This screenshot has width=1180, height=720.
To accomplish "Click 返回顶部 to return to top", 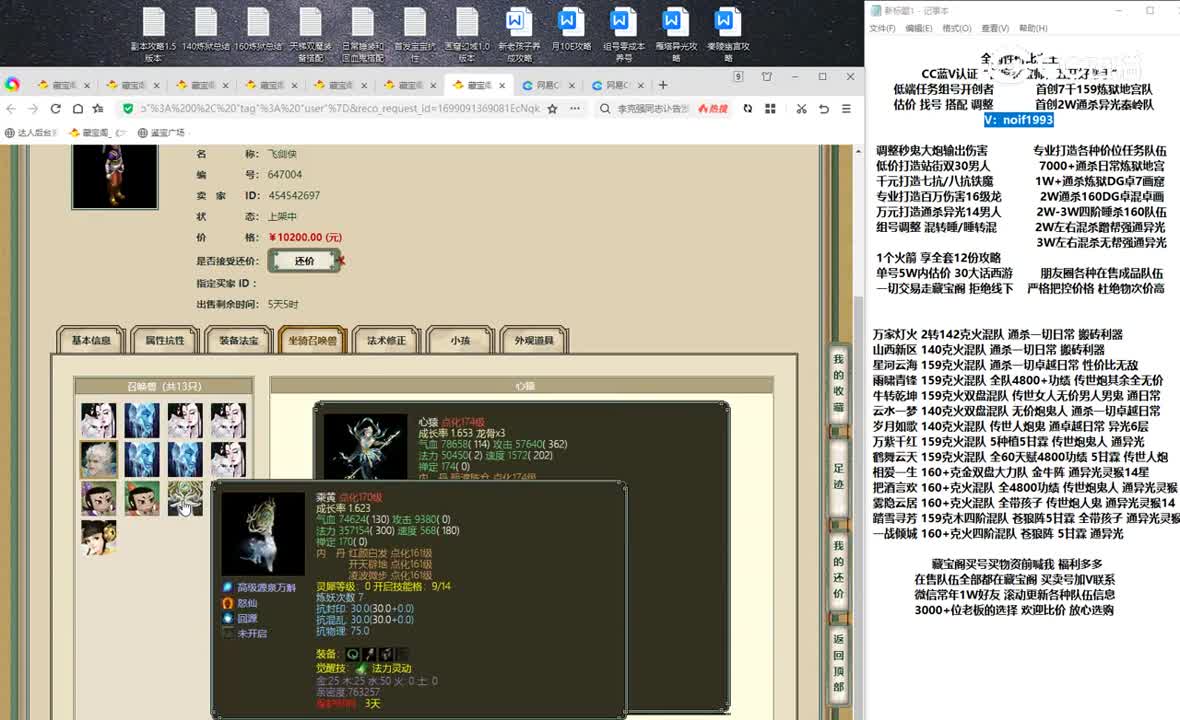I will (838, 662).
